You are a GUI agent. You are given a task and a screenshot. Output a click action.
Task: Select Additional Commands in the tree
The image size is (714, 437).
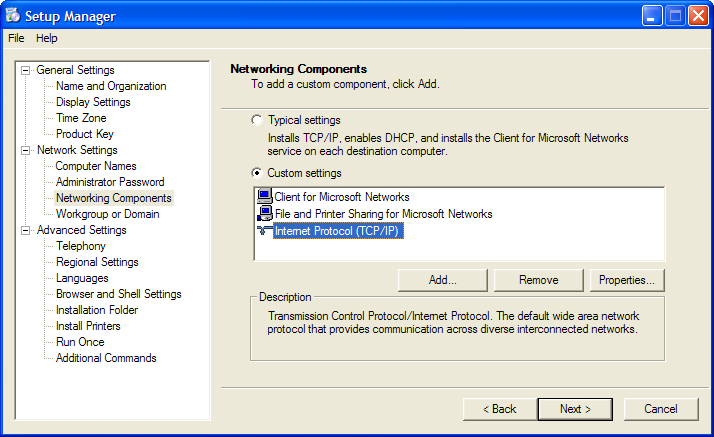(x=106, y=358)
